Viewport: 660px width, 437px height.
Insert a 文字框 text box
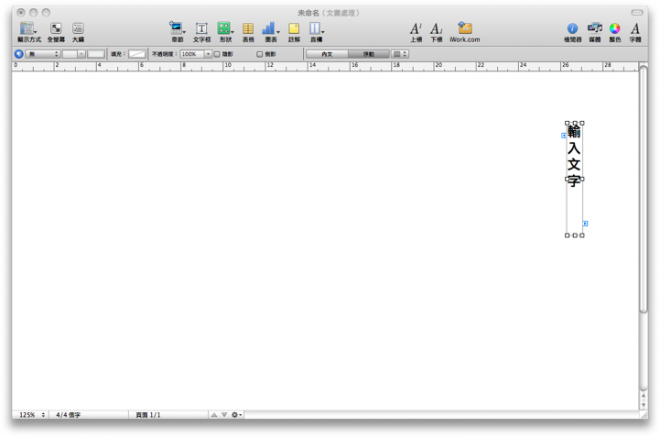(x=201, y=29)
